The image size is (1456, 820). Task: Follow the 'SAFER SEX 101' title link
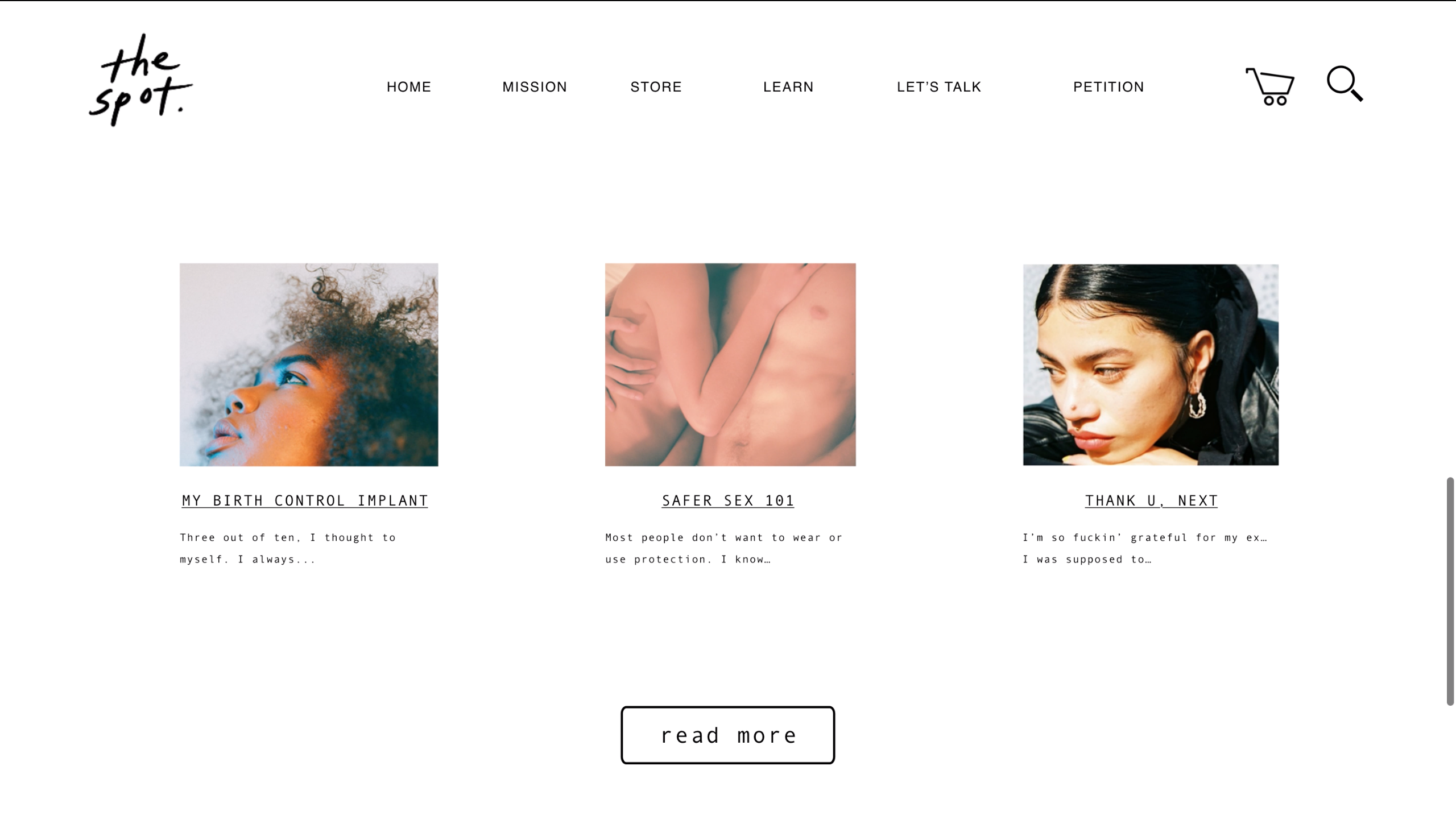pos(728,500)
